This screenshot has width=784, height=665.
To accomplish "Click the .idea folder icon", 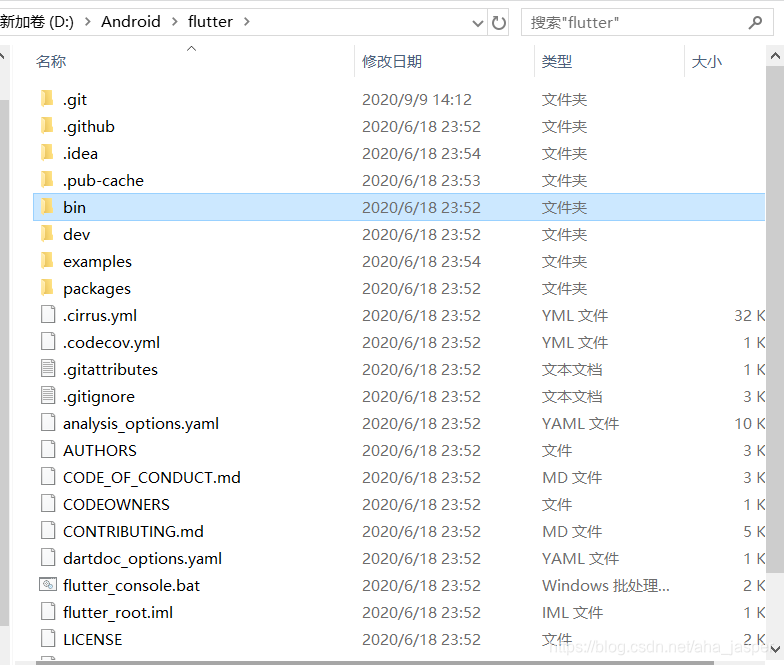I will click(x=46, y=152).
